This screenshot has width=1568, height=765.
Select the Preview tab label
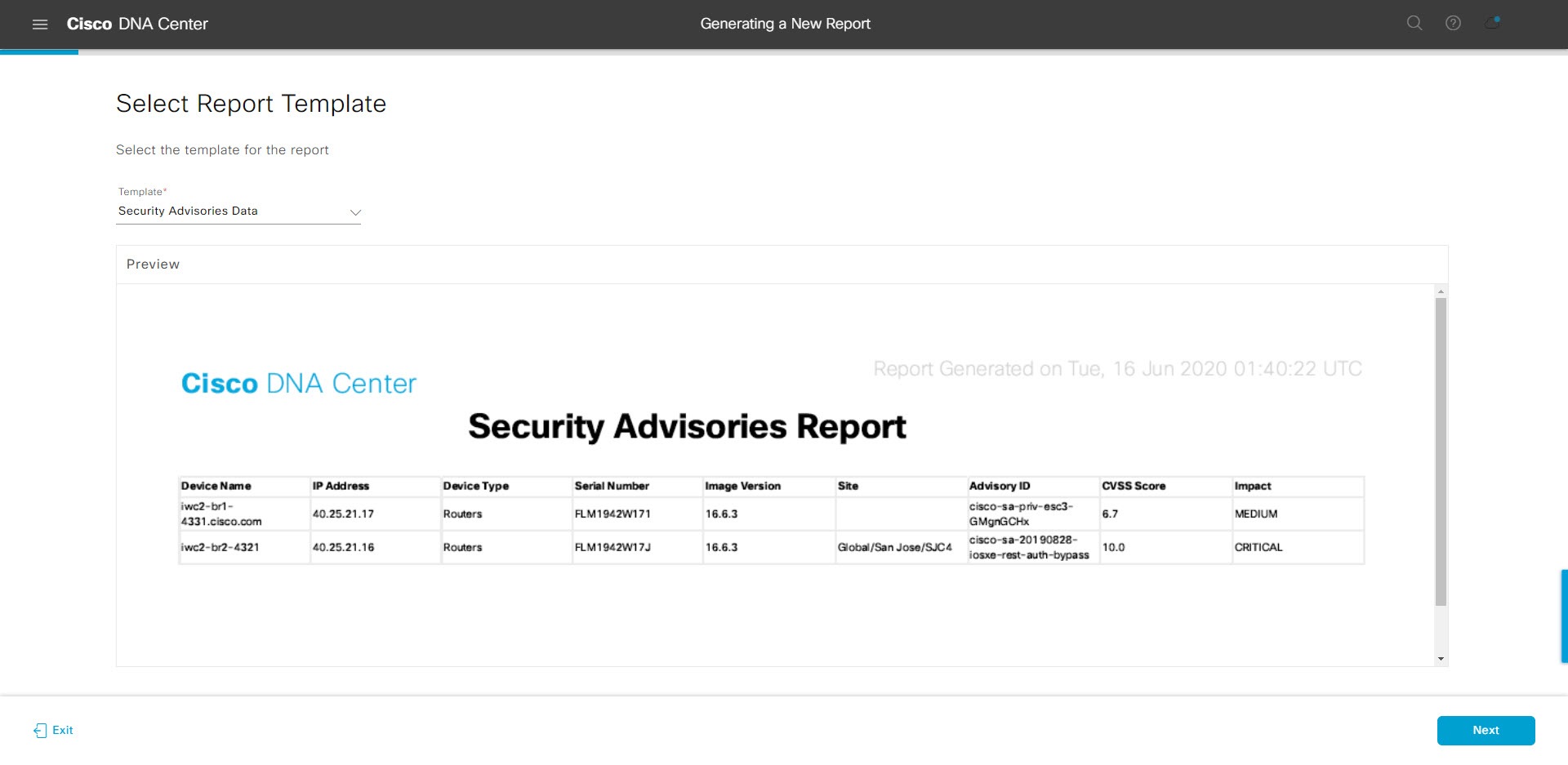(x=152, y=264)
